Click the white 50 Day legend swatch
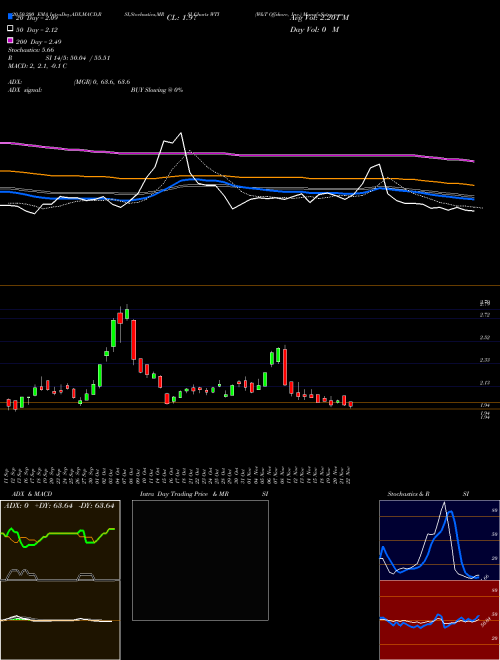The image size is (500, 660). pyautogui.click(x=10, y=29)
